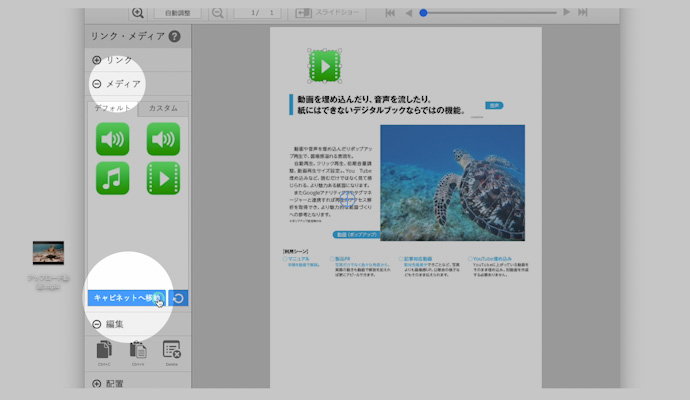
Task: Click the Delete icon in 編集 section
Action: click(172, 350)
